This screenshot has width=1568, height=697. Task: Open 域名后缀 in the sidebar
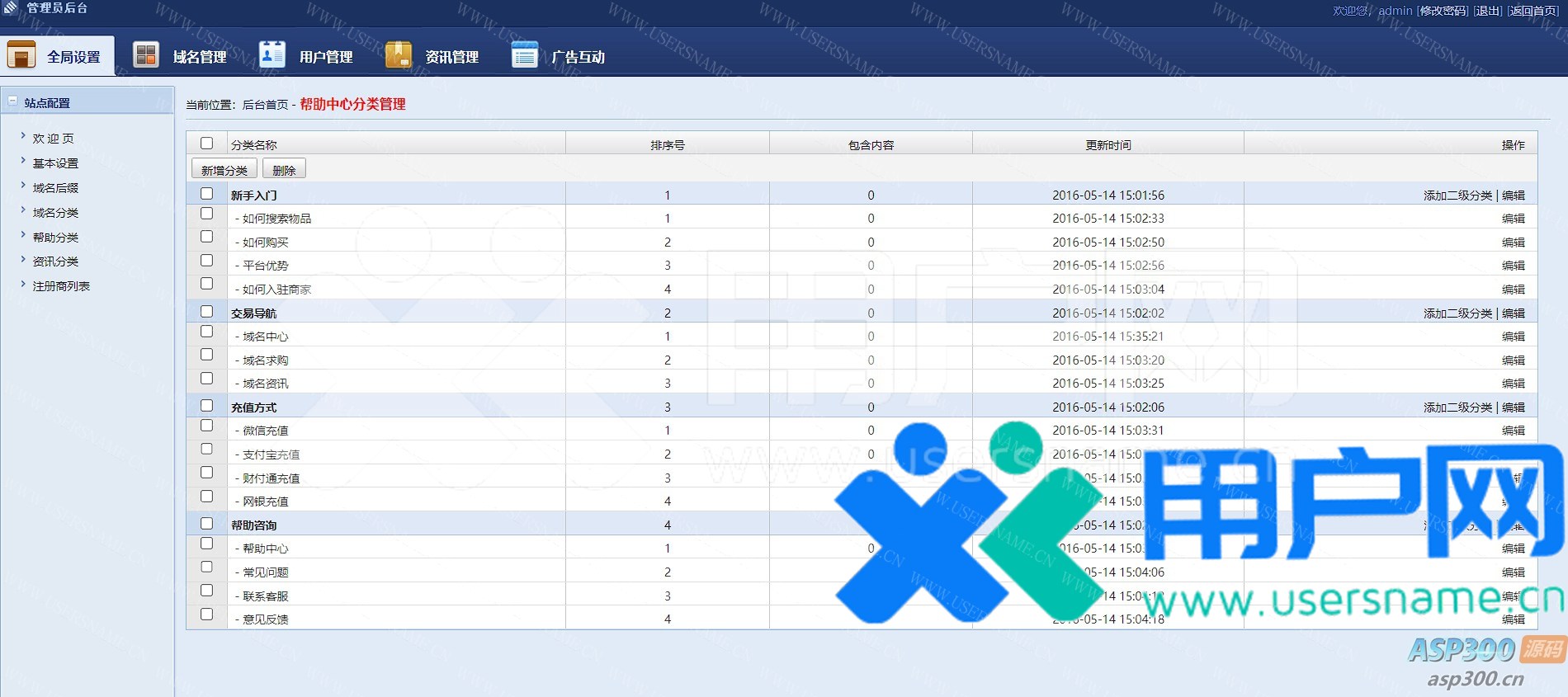click(55, 188)
